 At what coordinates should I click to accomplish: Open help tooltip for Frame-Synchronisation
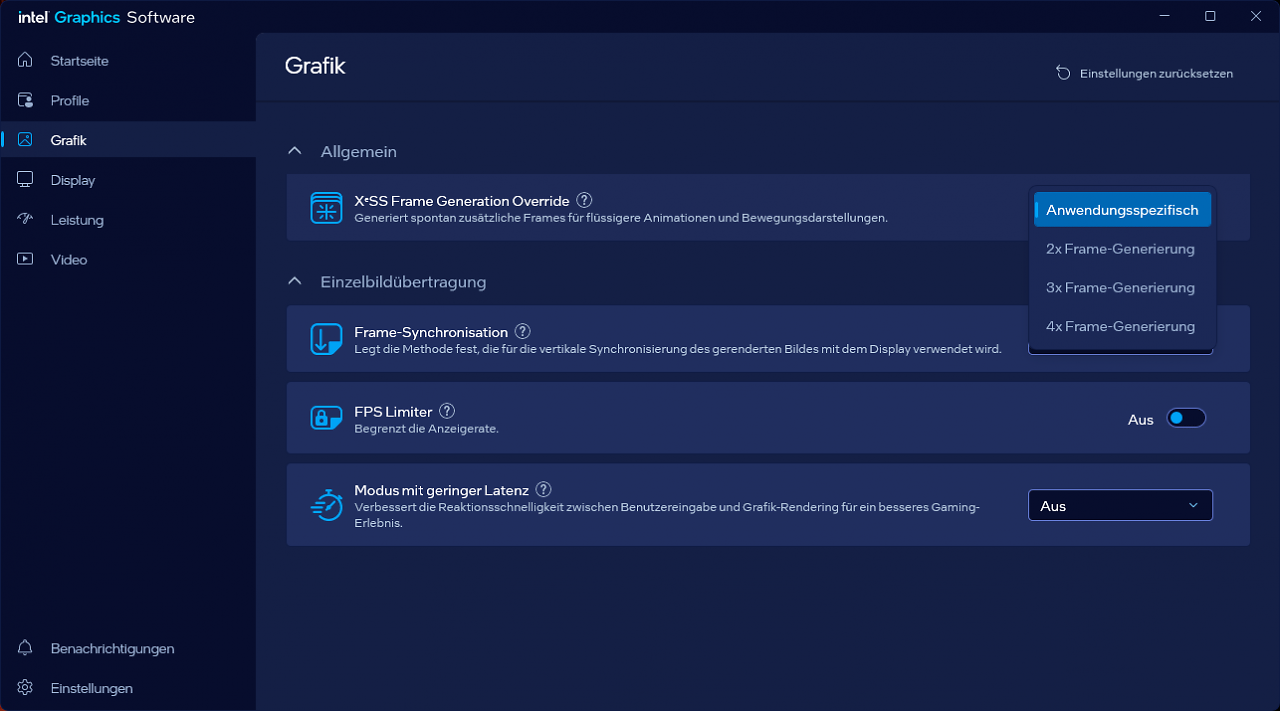pos(523,331)
